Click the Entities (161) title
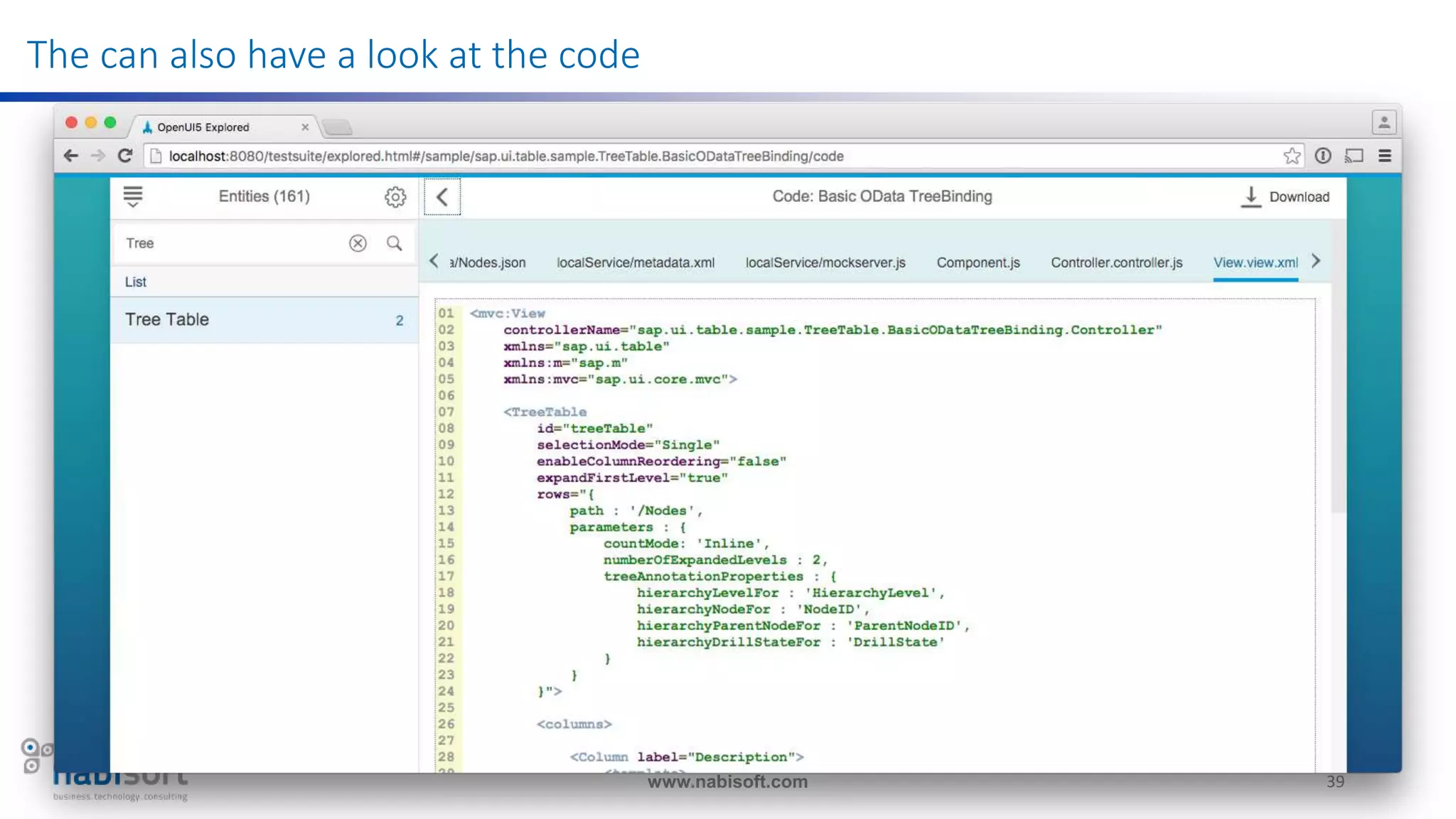1456x819 pixels. click(264, 196)
